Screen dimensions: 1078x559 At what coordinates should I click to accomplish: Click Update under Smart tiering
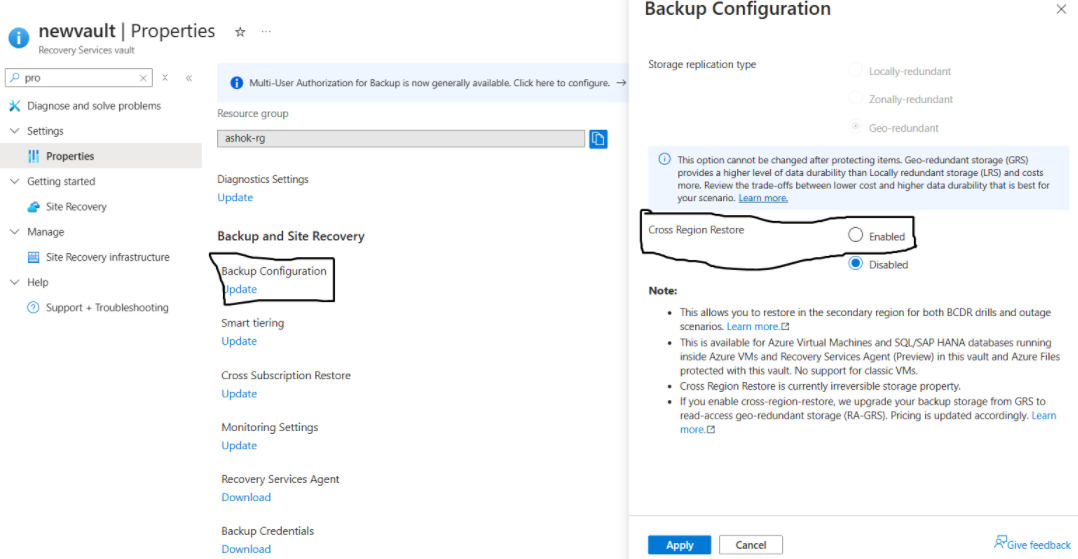239,341
